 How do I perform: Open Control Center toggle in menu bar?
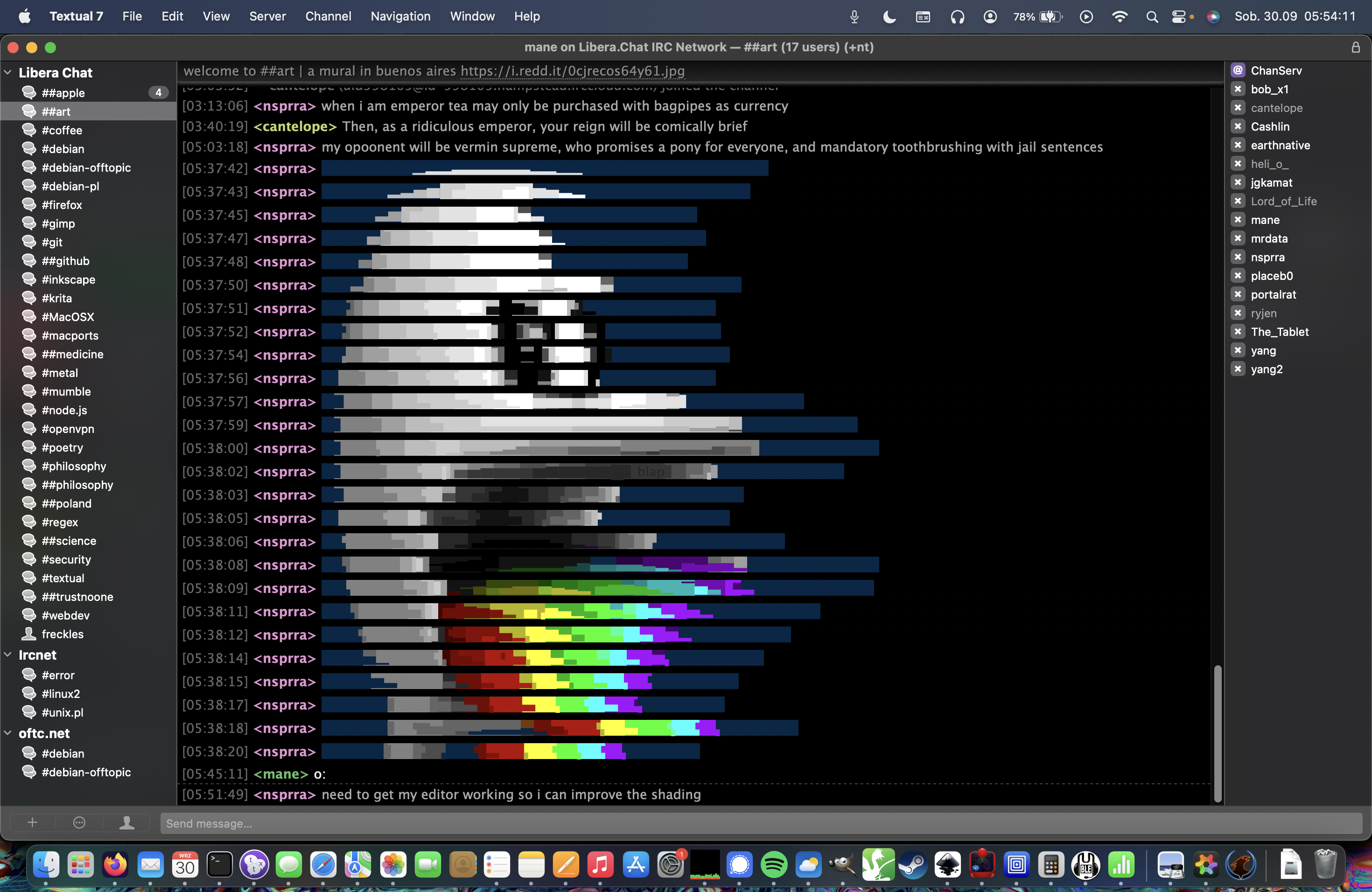click(x=1179, y=17)
